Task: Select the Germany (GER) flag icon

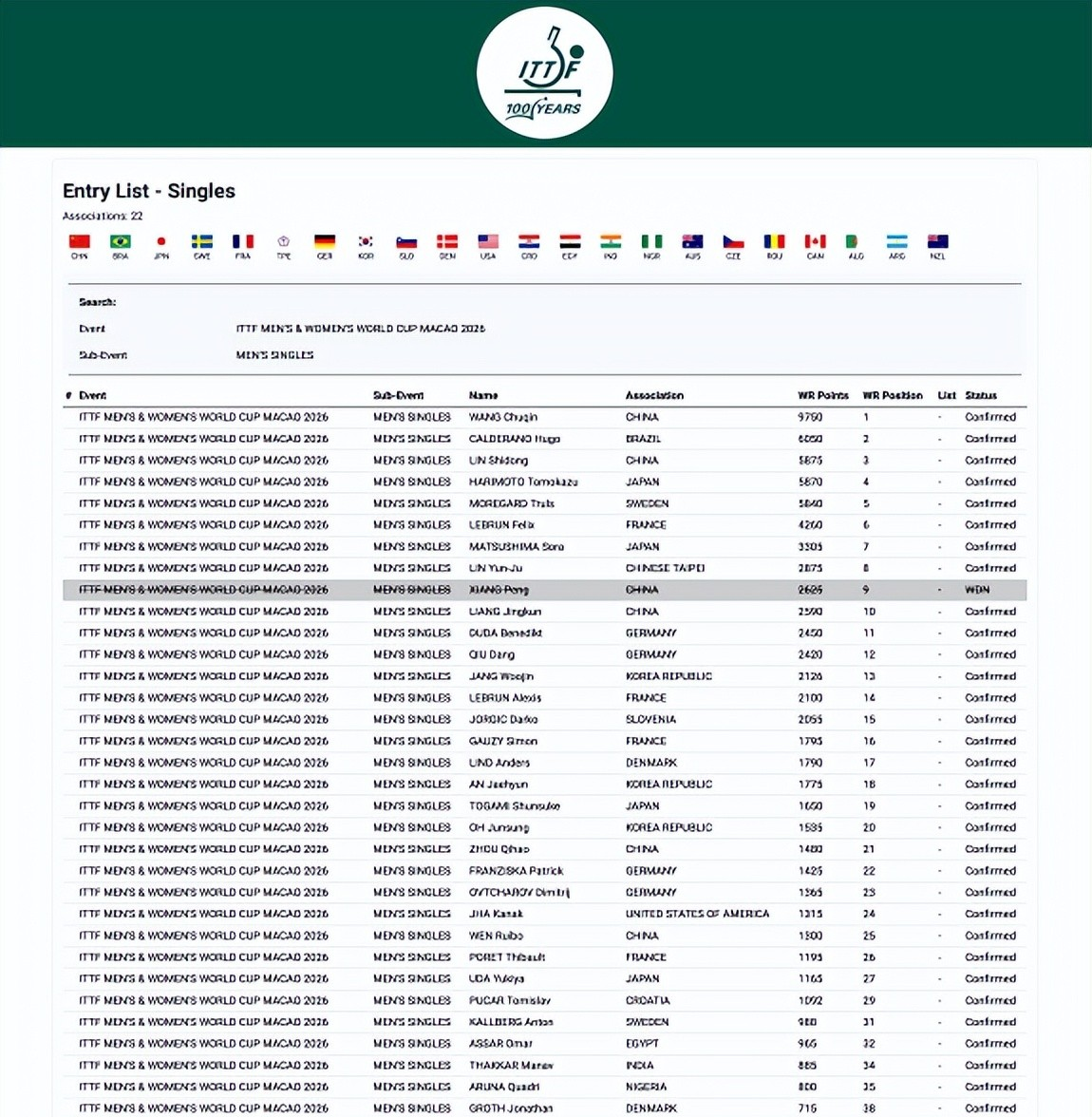Action: tap(325, 241)
